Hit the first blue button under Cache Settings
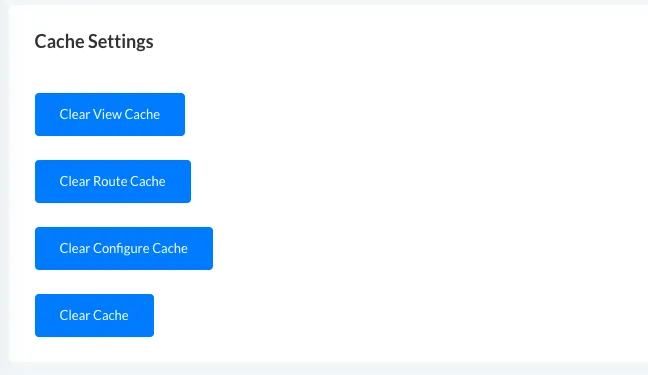Viewport: 648px width, 375px height. tap(110, 115)
